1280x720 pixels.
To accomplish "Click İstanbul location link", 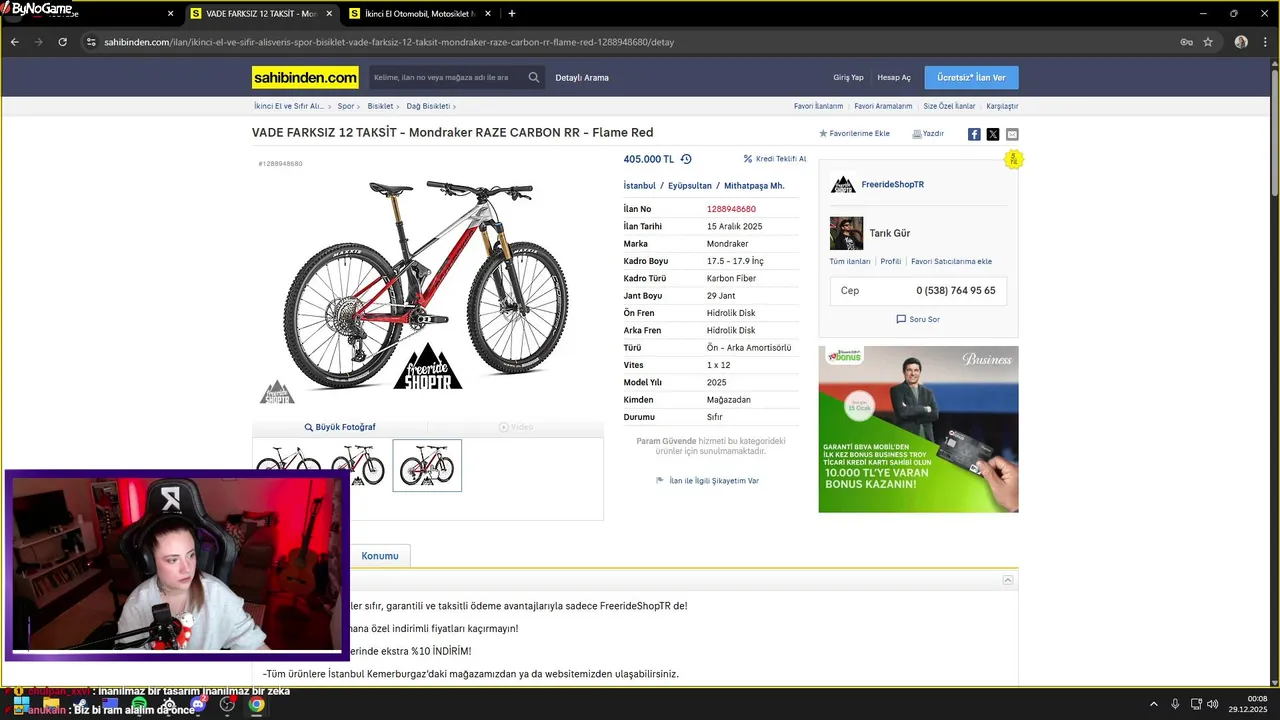I will (x=639, y=186).
